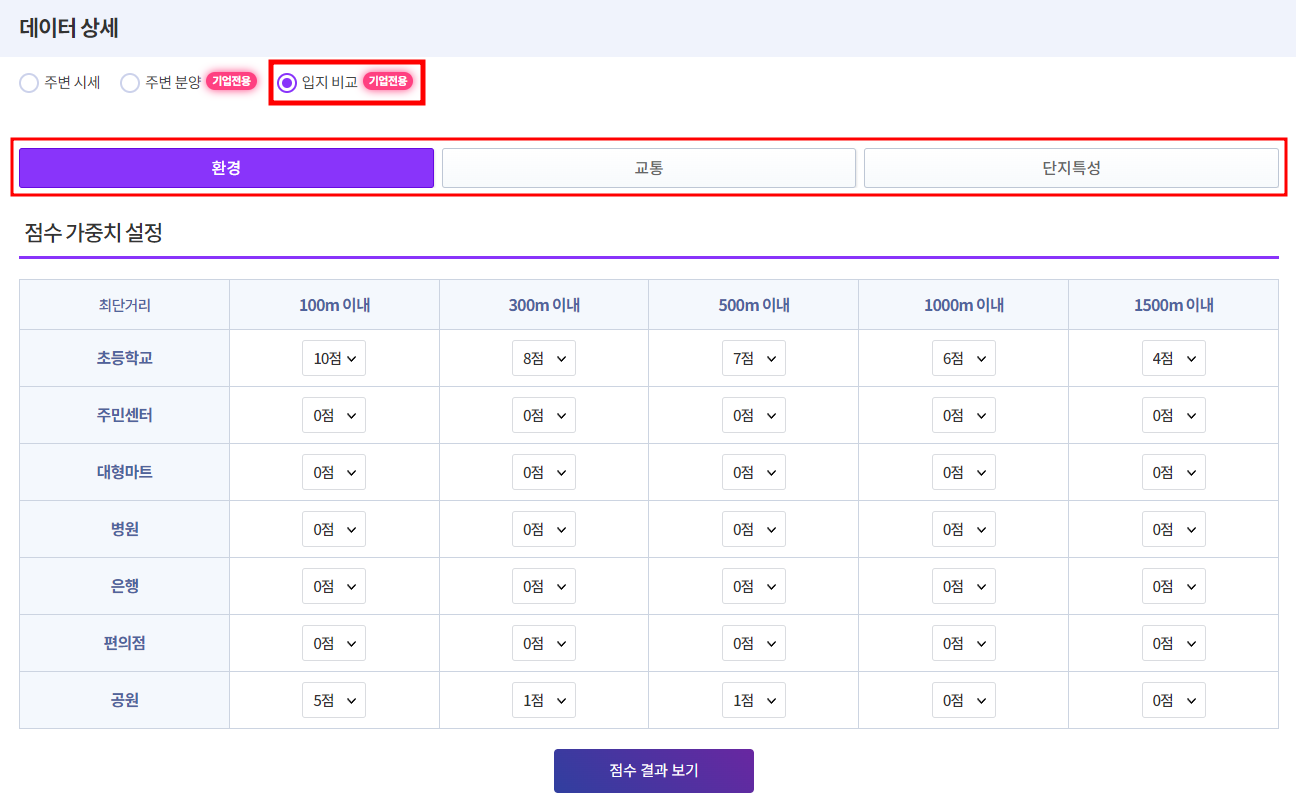Viewport: 1296px width, 808px height.
Task: Click the 점수 가중치 설정 heading
Action: click(93, 234)
